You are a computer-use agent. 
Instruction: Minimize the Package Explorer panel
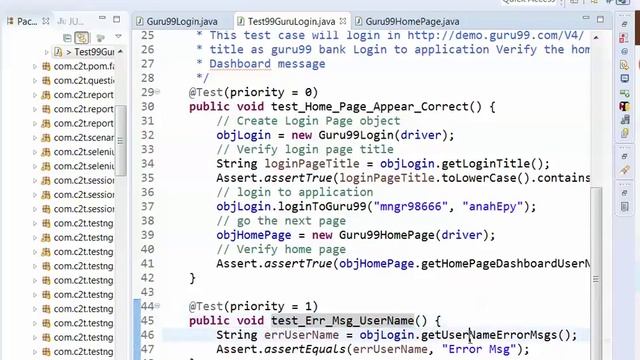pos(102,18)
